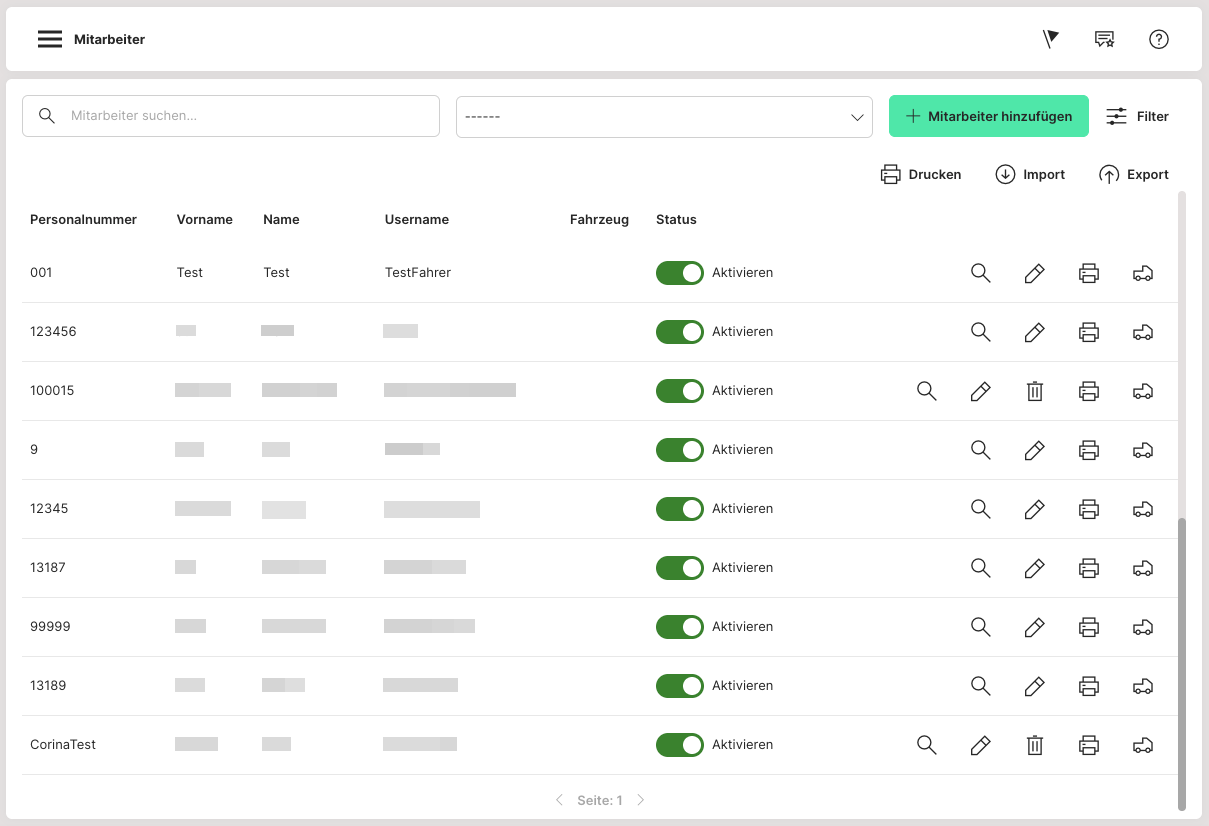Click the flag icon in header

coord(1050,39)
